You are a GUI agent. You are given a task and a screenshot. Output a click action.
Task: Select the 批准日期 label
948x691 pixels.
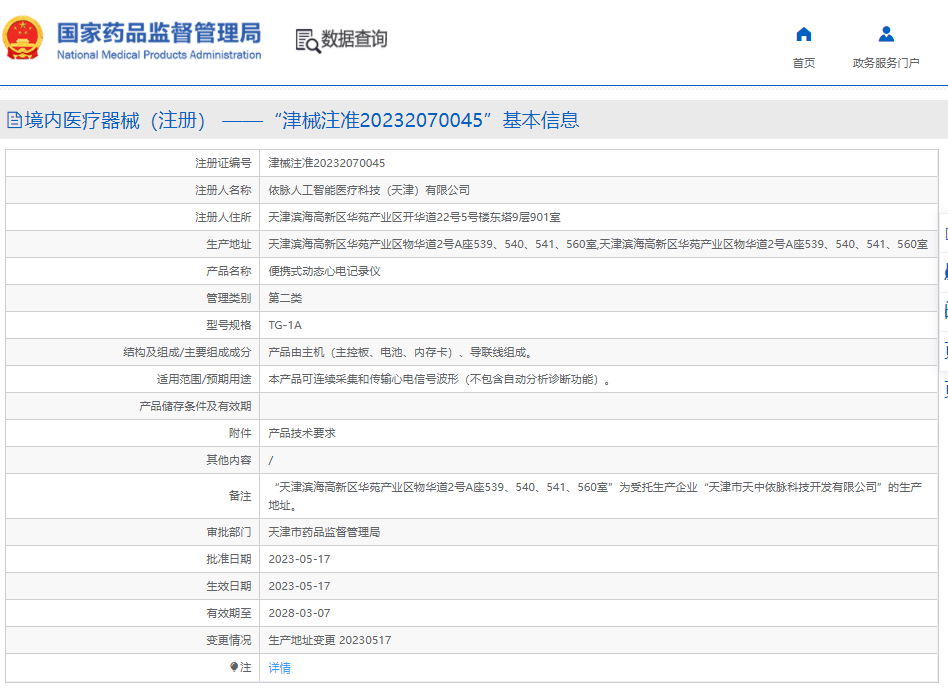tap(229, 559)
